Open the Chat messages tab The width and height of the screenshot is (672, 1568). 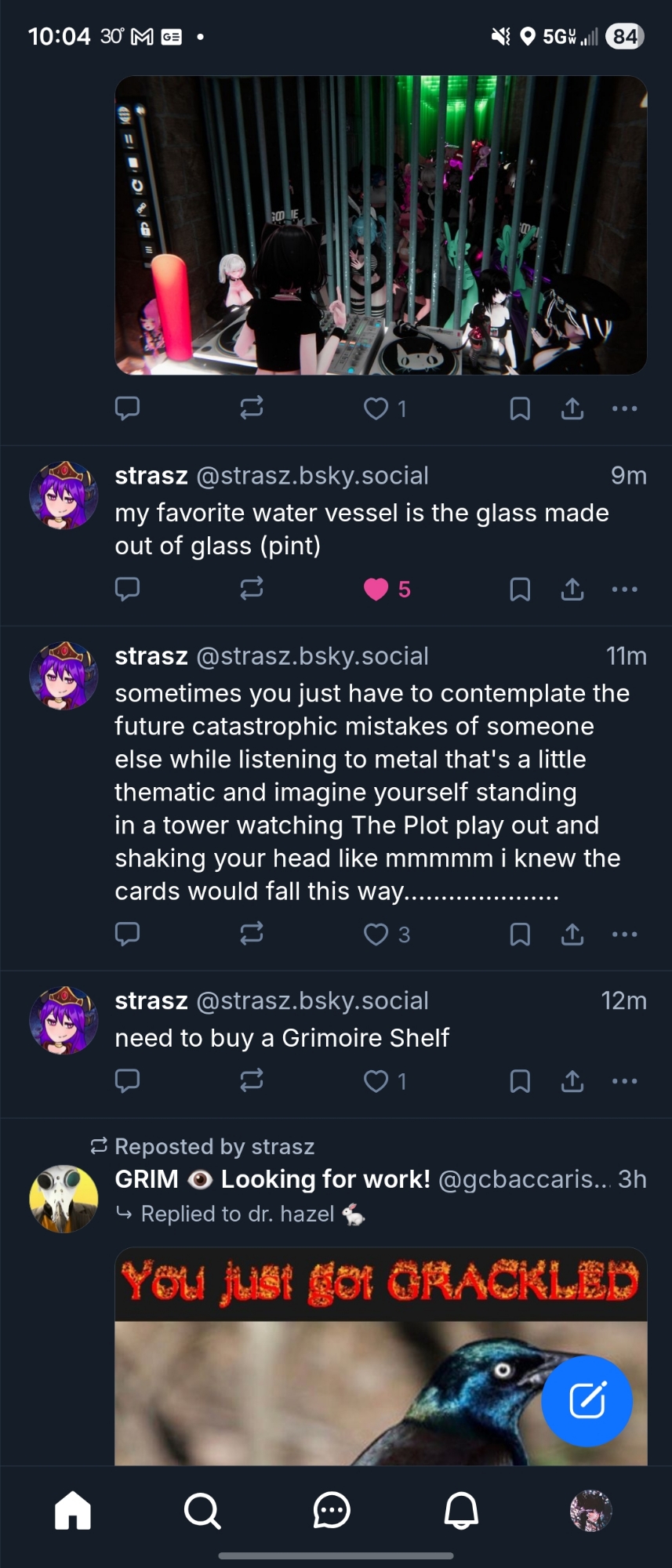(332, 1510)
